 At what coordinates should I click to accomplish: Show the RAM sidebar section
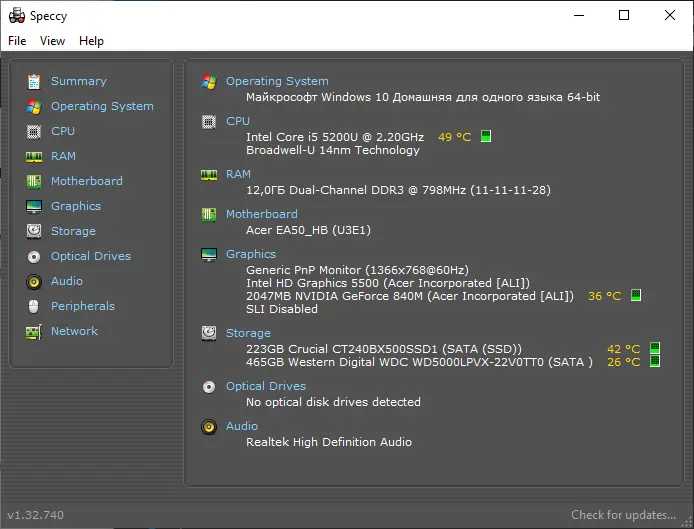click(x=63, y=156)
